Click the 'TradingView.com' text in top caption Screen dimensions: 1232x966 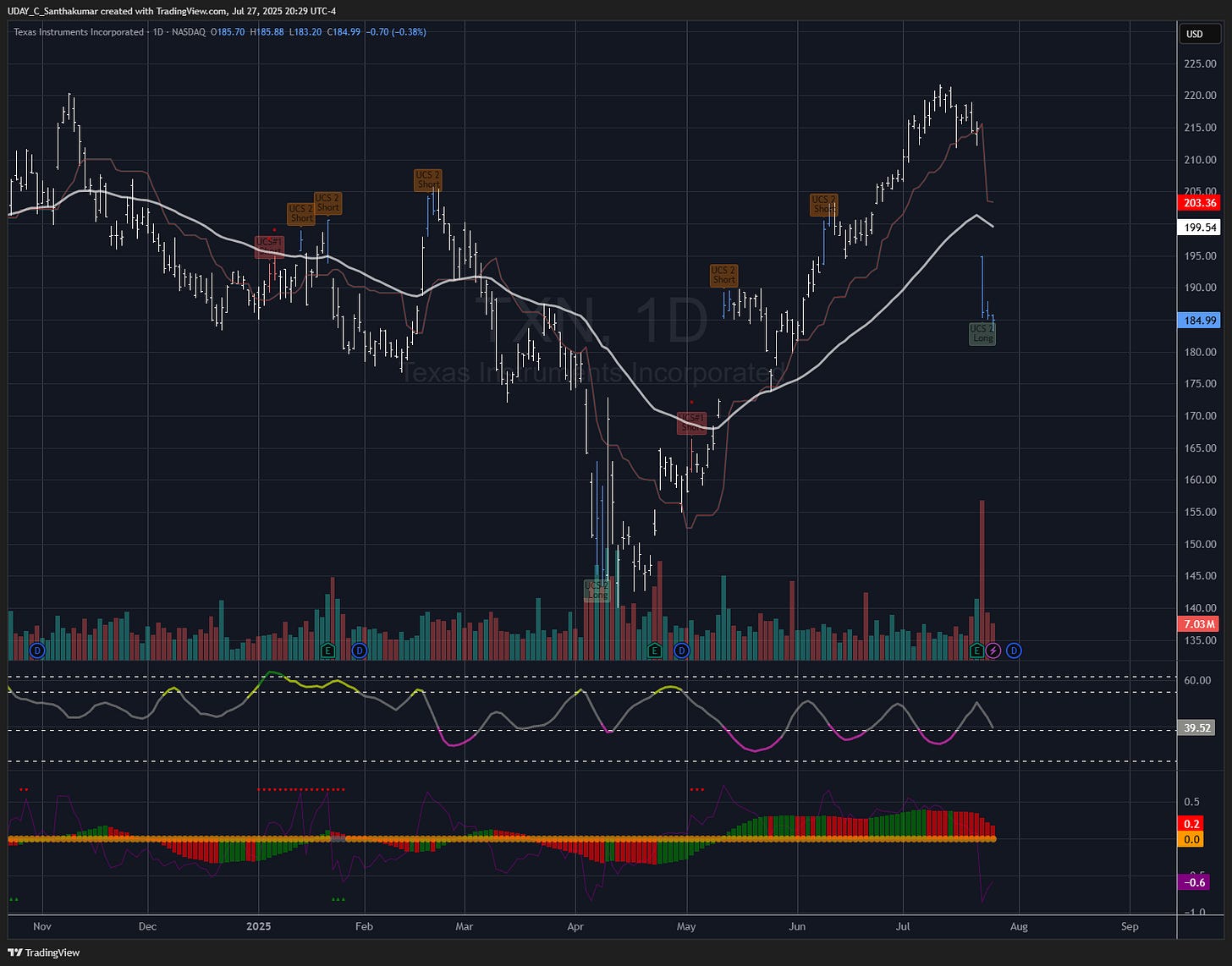(x=192, y=11)
